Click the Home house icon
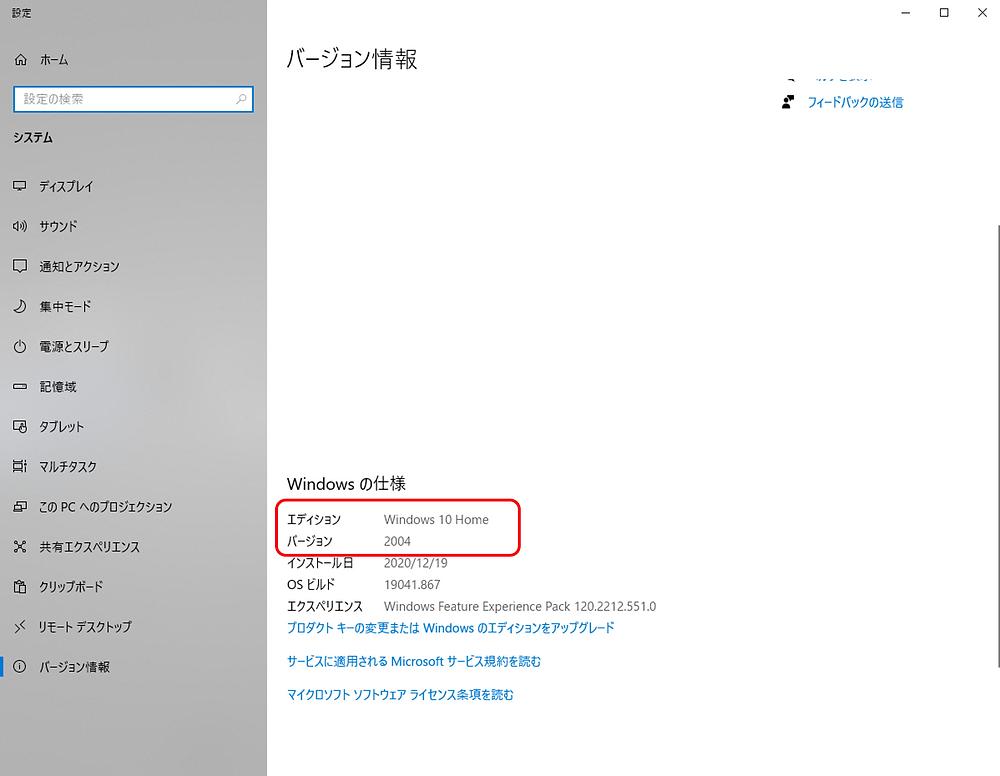Viewport: 1000px width, 776px height. (x=20, y=59)
